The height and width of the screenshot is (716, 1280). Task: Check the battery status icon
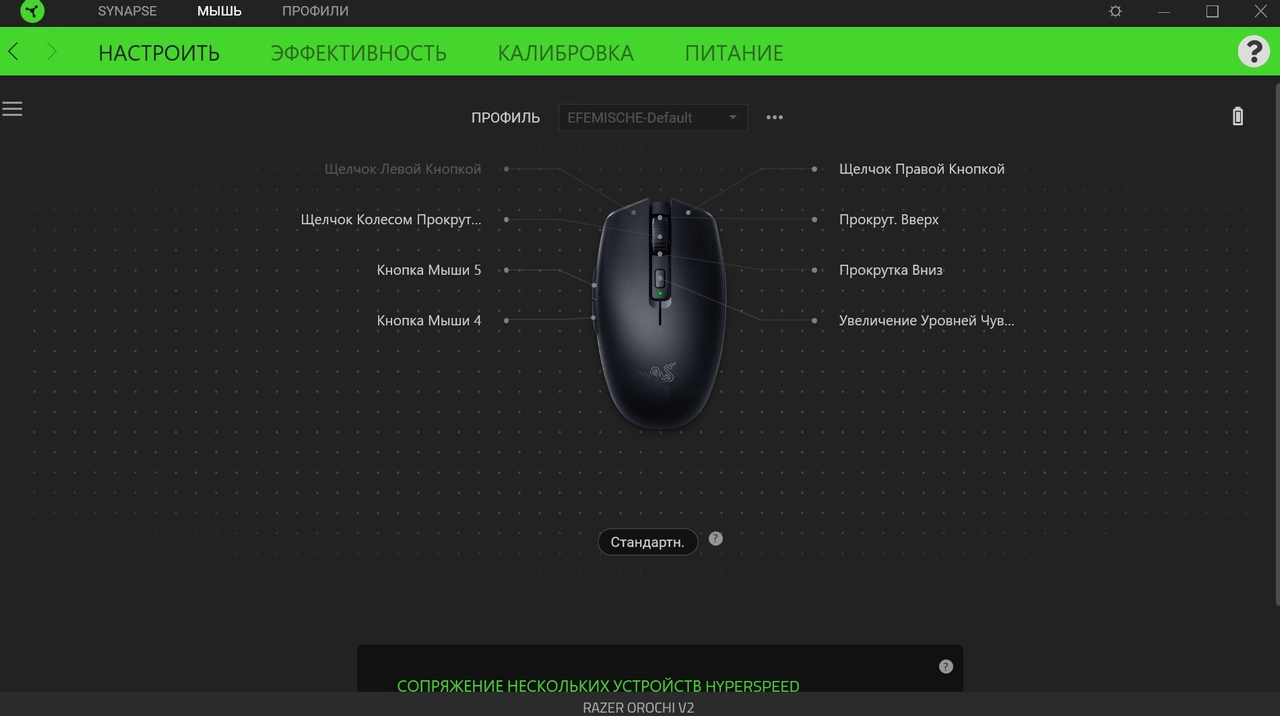(1238, 116)
